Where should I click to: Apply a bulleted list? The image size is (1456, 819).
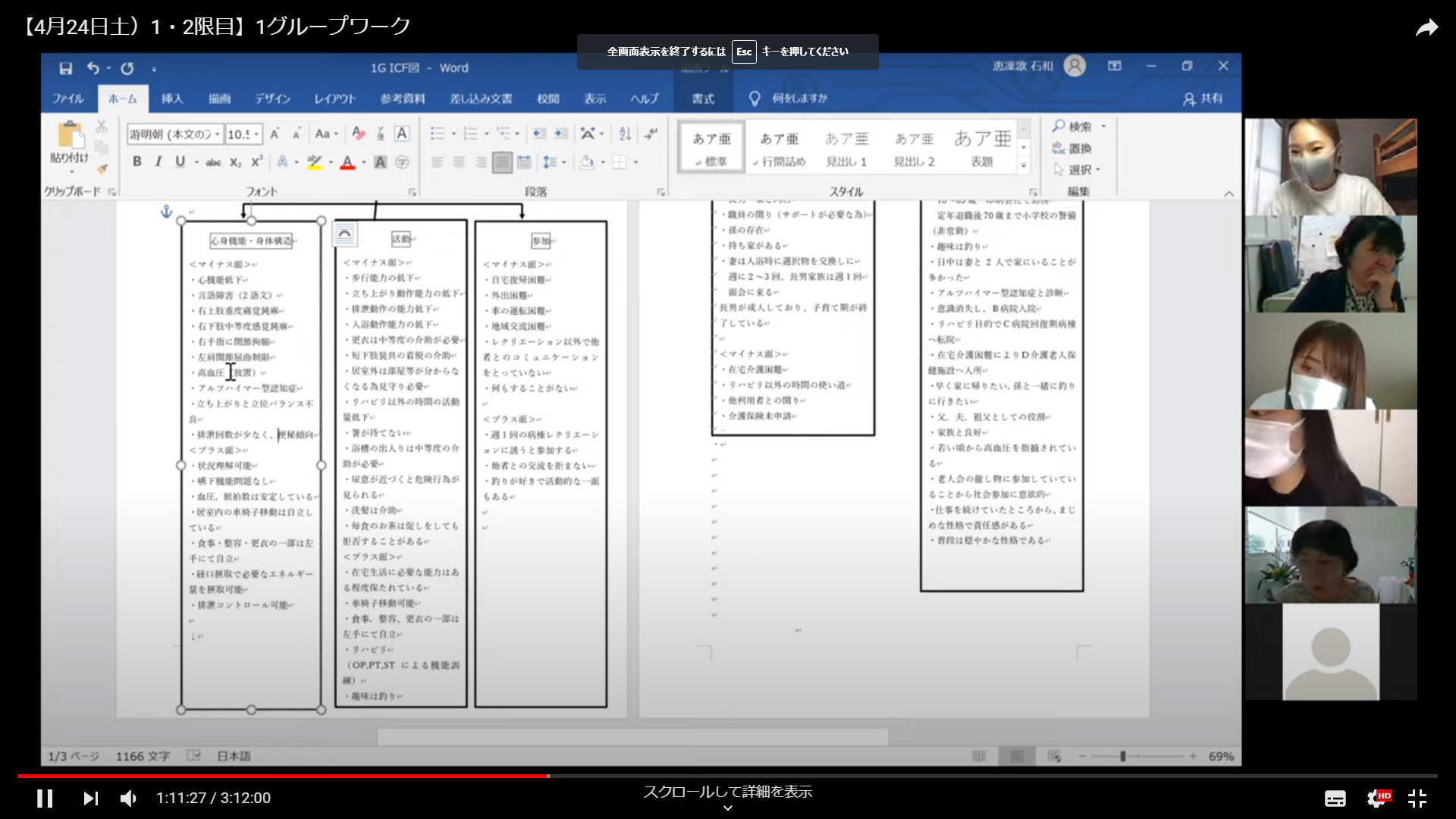pos(438,133)
